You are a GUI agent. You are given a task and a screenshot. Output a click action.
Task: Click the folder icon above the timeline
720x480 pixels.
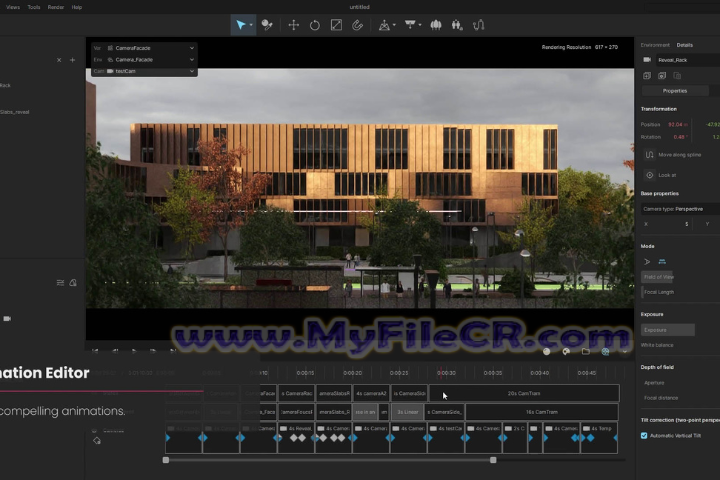[585, 351]
